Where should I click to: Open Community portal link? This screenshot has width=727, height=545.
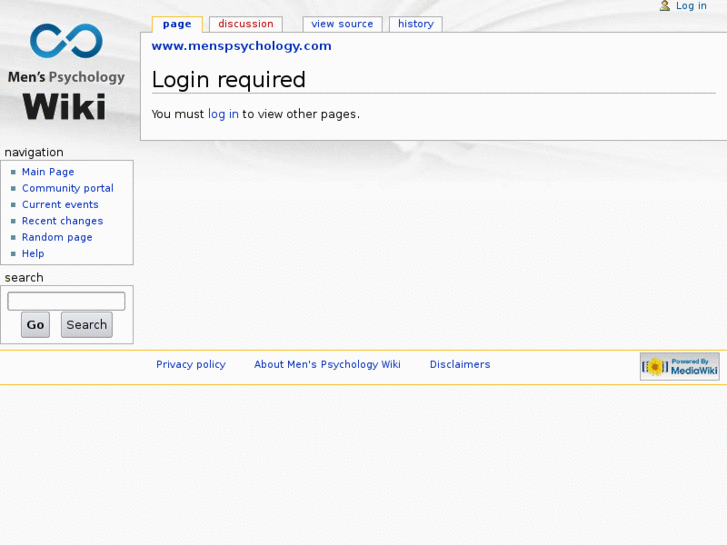pyautogui.click(x=68, y=188)
